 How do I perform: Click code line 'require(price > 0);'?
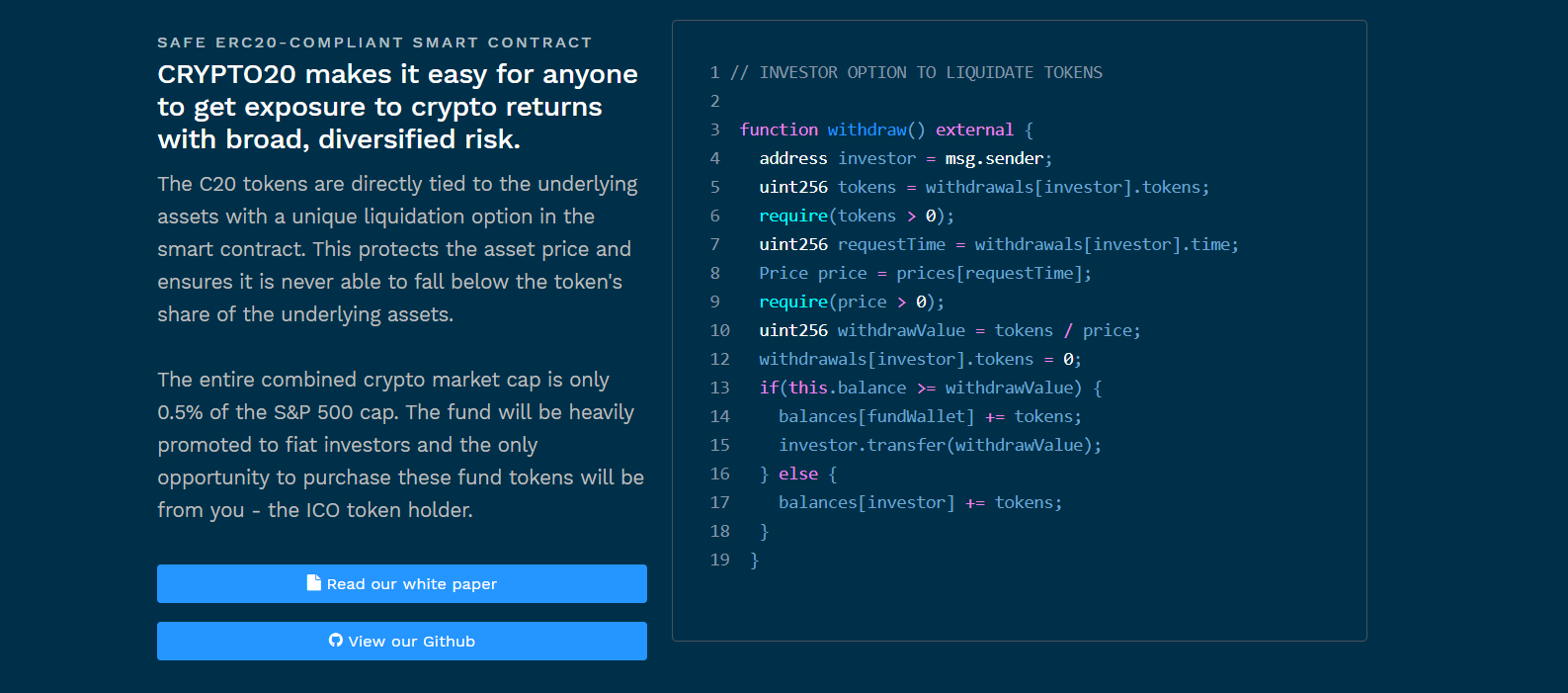click(852, 302)
